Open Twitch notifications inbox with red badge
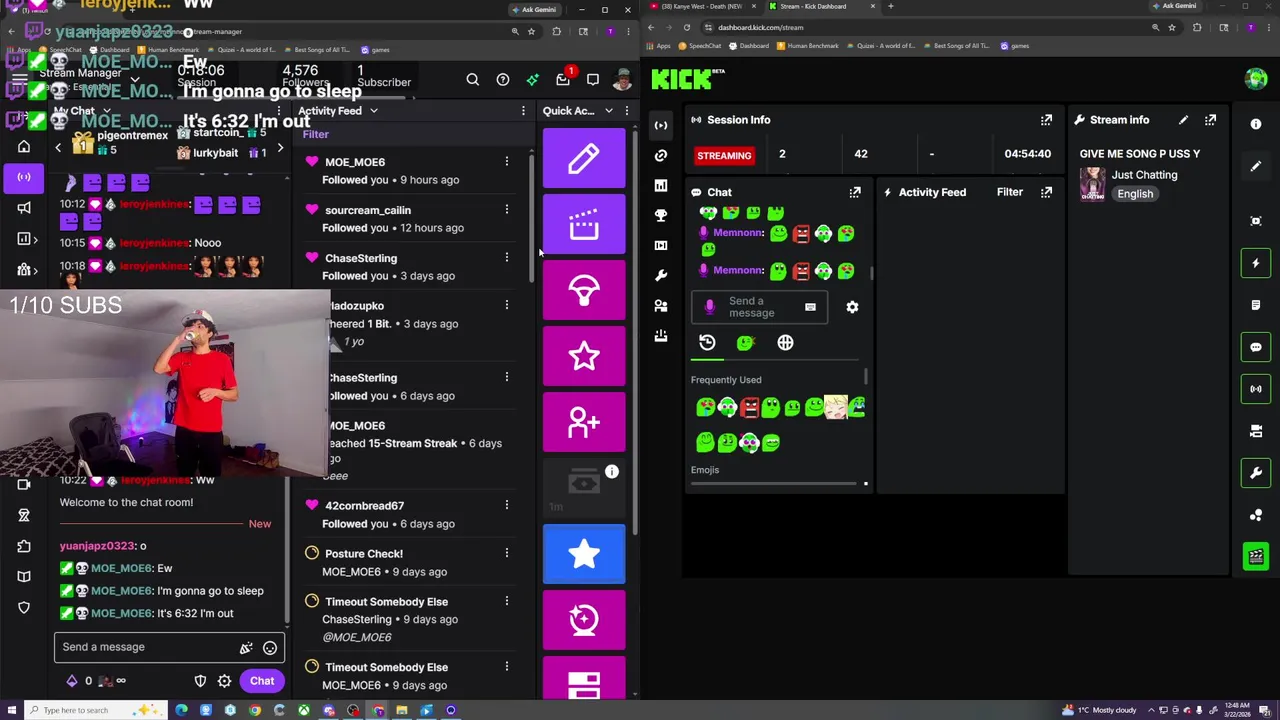1280x720 pixels. tap(563, 80)
